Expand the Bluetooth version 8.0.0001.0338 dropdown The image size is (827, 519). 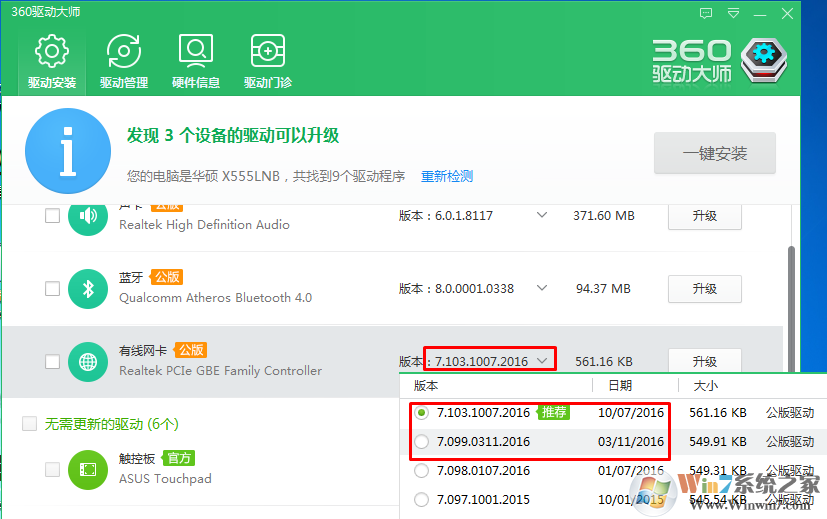(542, 288)
